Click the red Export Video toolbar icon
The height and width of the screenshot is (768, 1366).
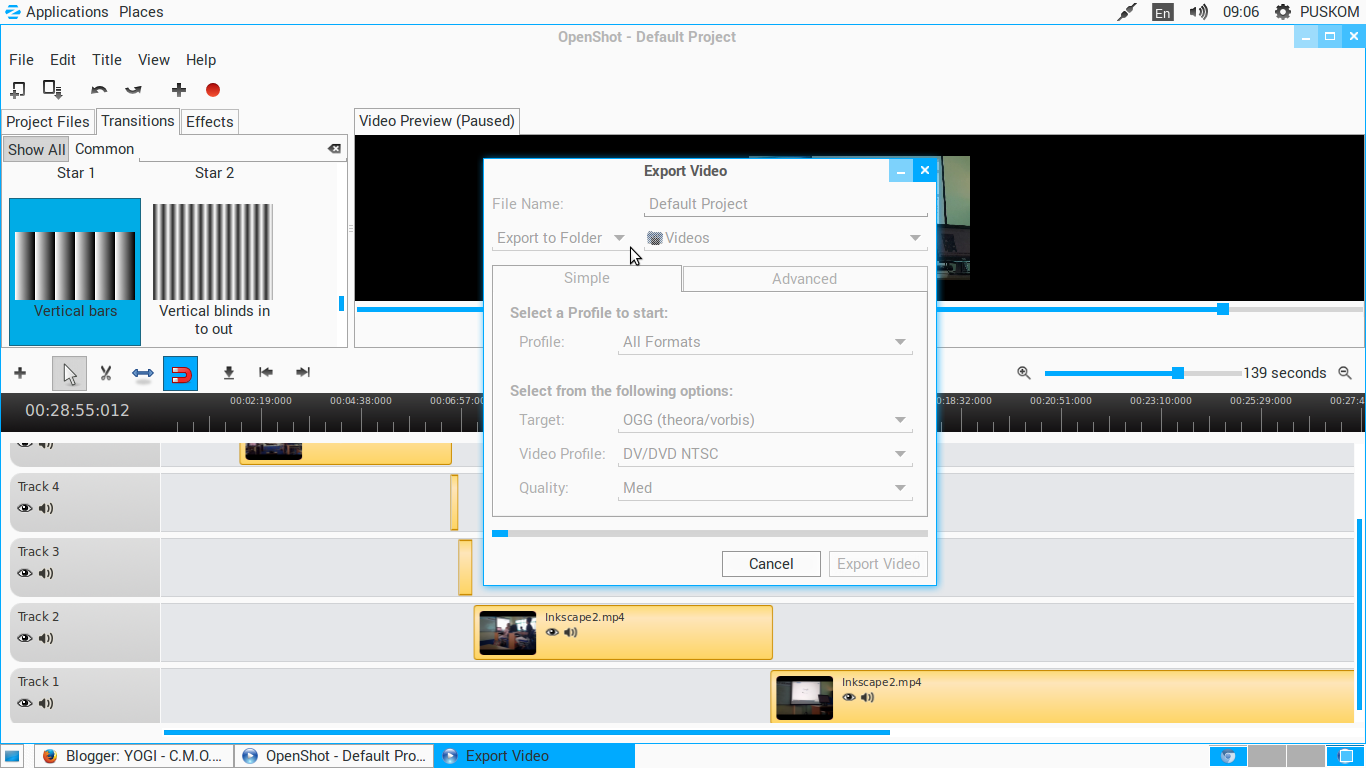212,89
